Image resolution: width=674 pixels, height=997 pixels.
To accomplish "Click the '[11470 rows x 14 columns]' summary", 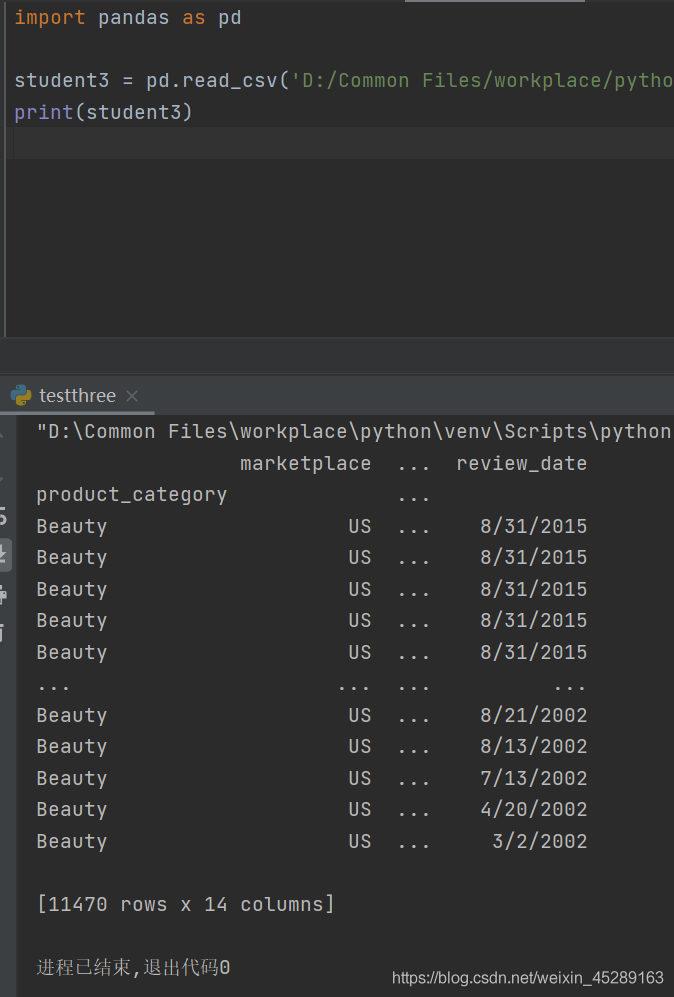I will 185,905.
